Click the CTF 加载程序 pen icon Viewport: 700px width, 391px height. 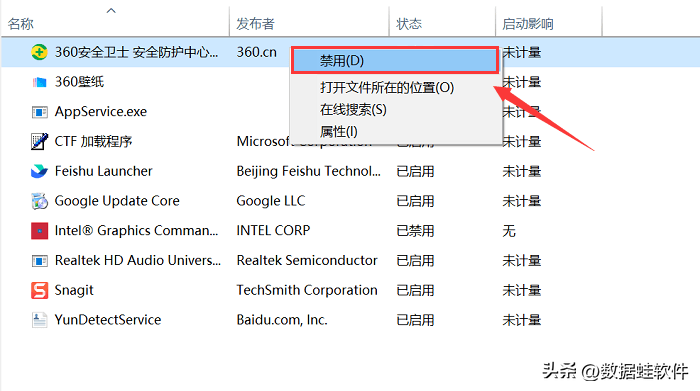39,141
